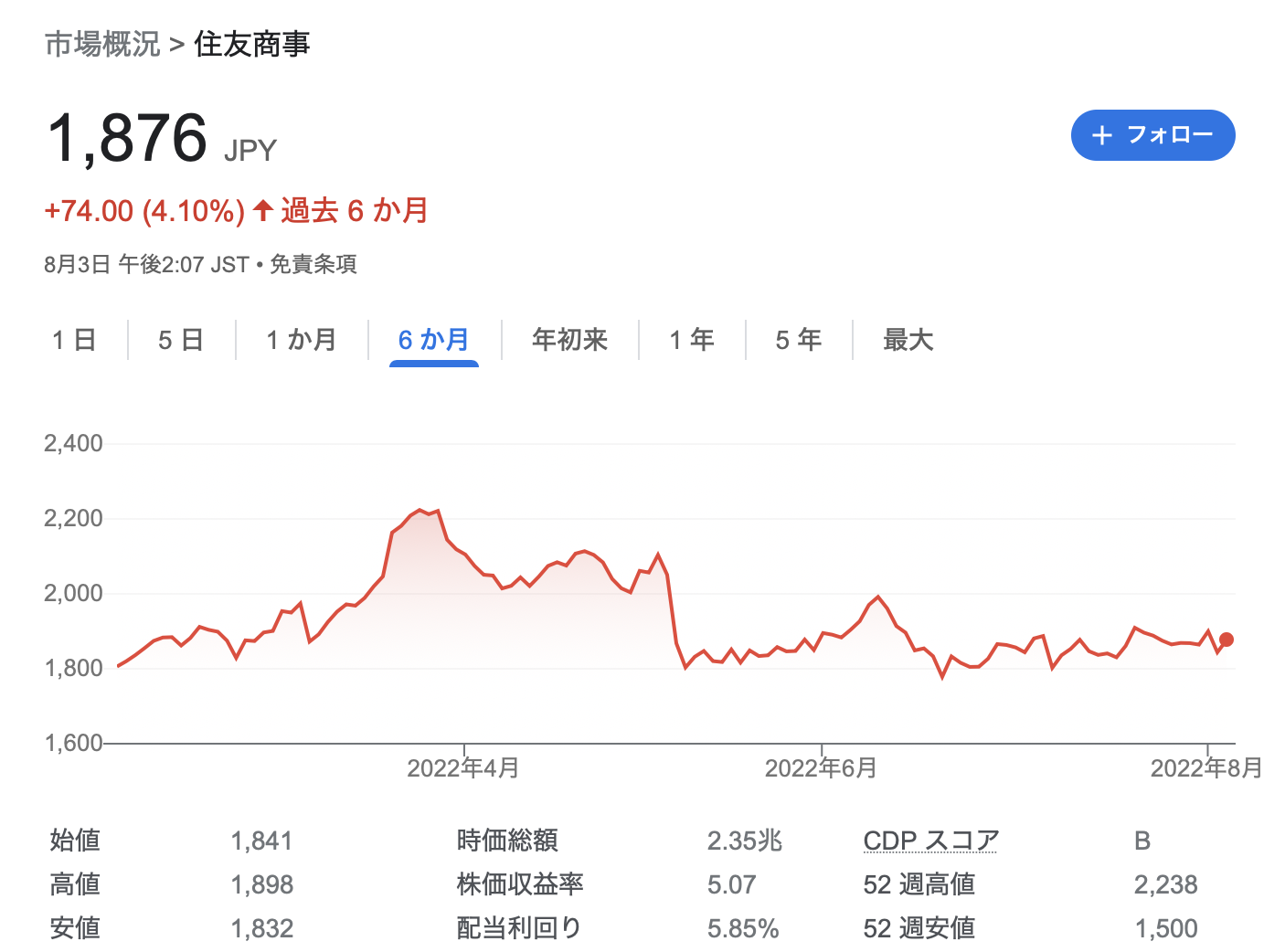The height and width of the screenshot is (952, 1285).
Task: Click the 52 週高値 value 2,238
Action: point(1166,884)
